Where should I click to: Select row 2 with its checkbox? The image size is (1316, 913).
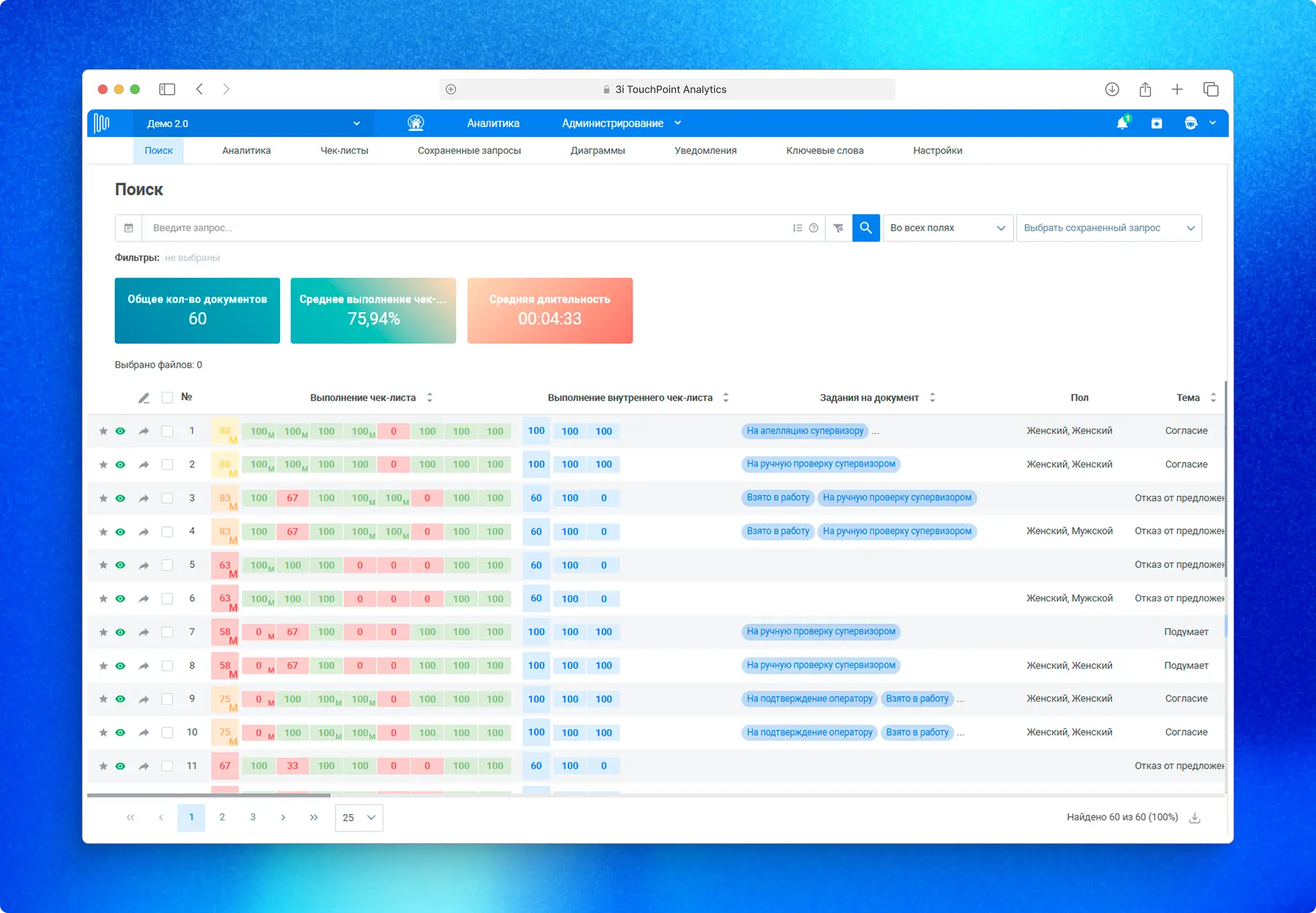(167, 464)
